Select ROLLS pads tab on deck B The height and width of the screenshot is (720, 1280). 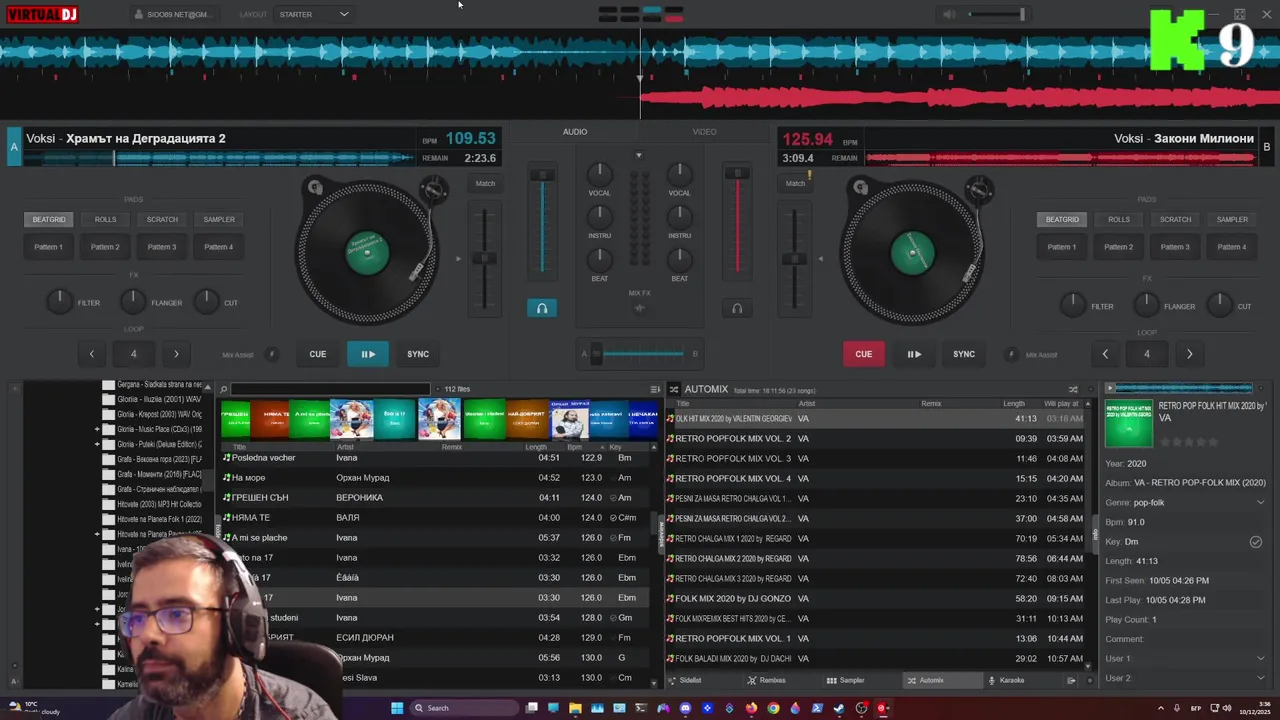point(1119,219)
